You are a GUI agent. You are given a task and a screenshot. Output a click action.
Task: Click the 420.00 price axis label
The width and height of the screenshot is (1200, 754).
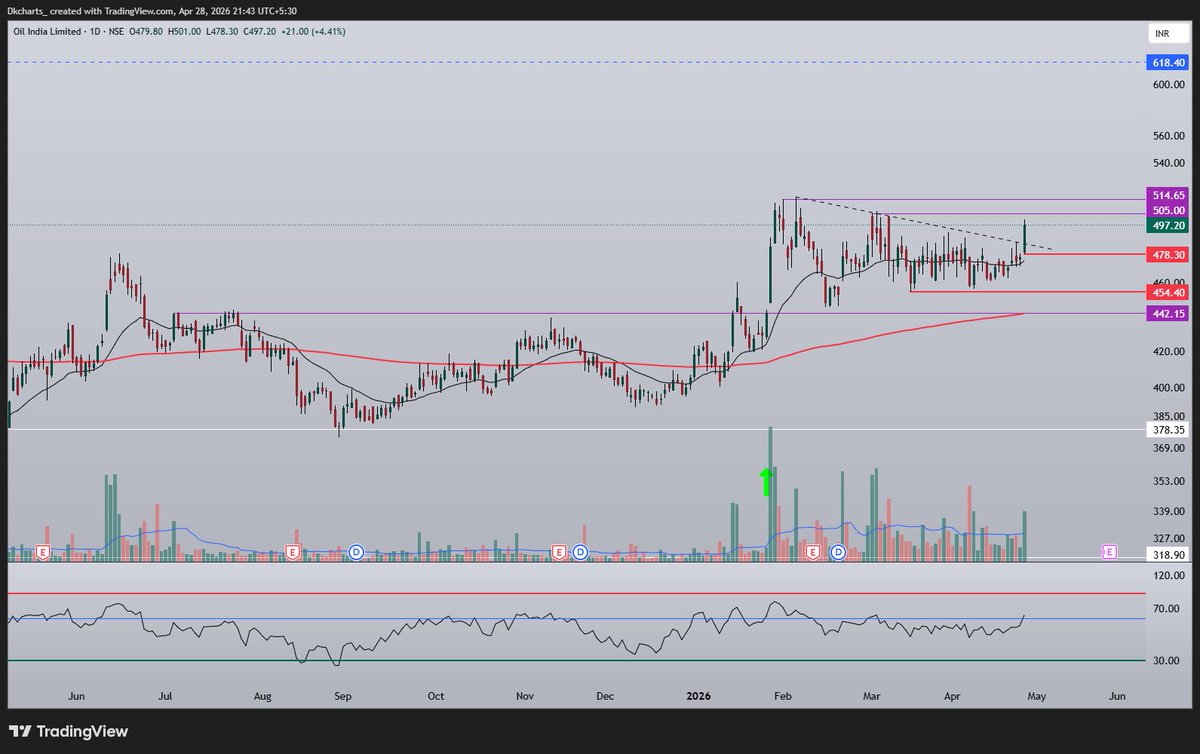1168,352
